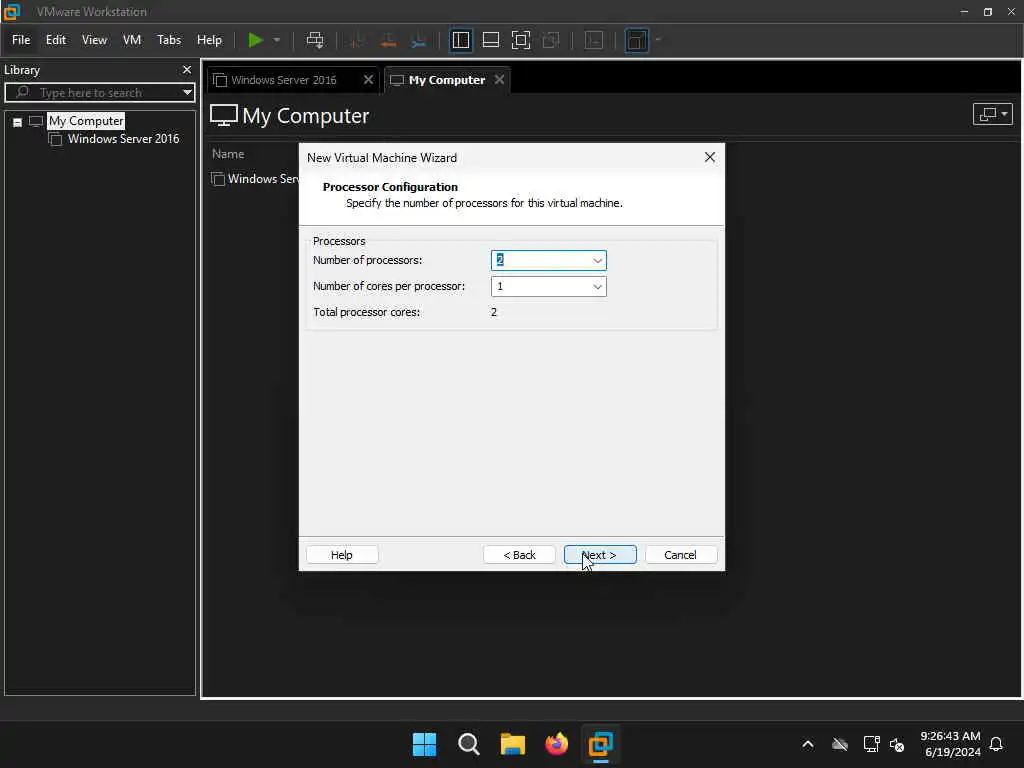This screenshot has width=1024, height=768.
Task: Collapse the My Computer tree node
Action: tap(18, 122)
